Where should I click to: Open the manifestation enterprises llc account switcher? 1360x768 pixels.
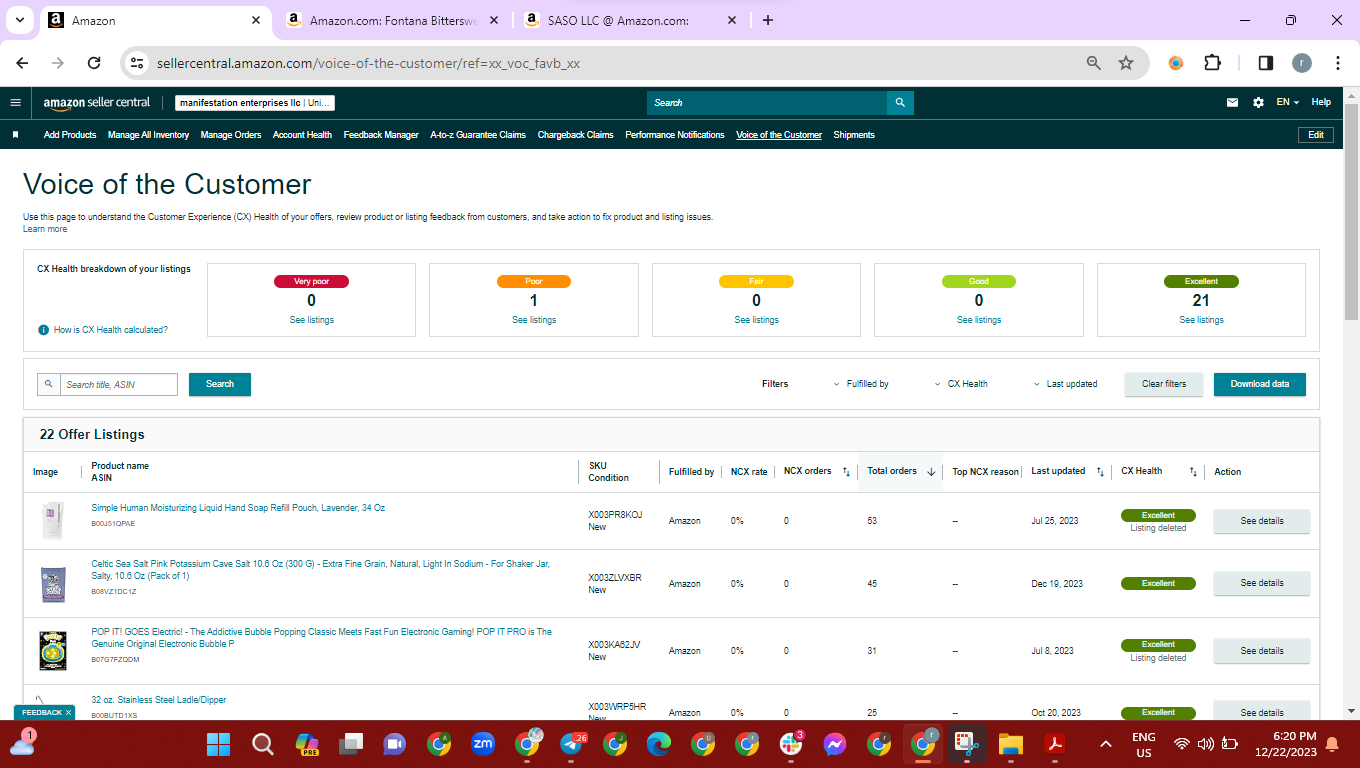255,103
